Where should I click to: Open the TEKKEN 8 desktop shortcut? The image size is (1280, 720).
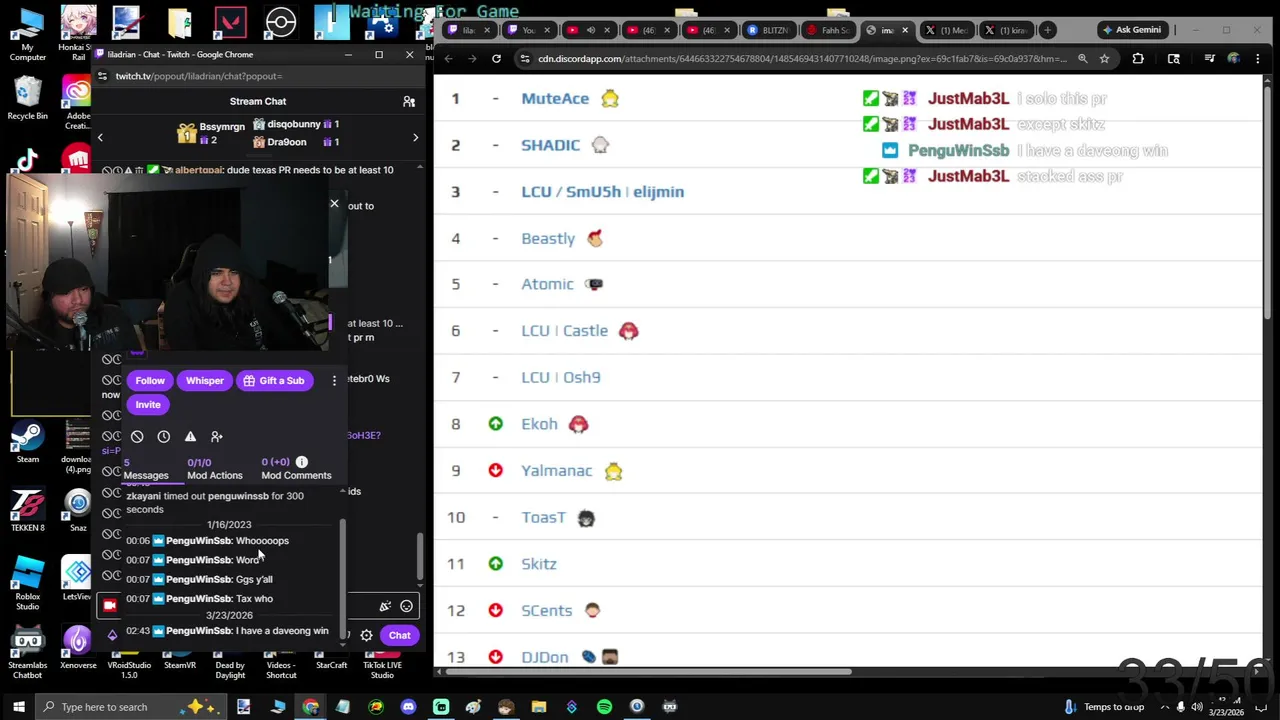(28, 510)
